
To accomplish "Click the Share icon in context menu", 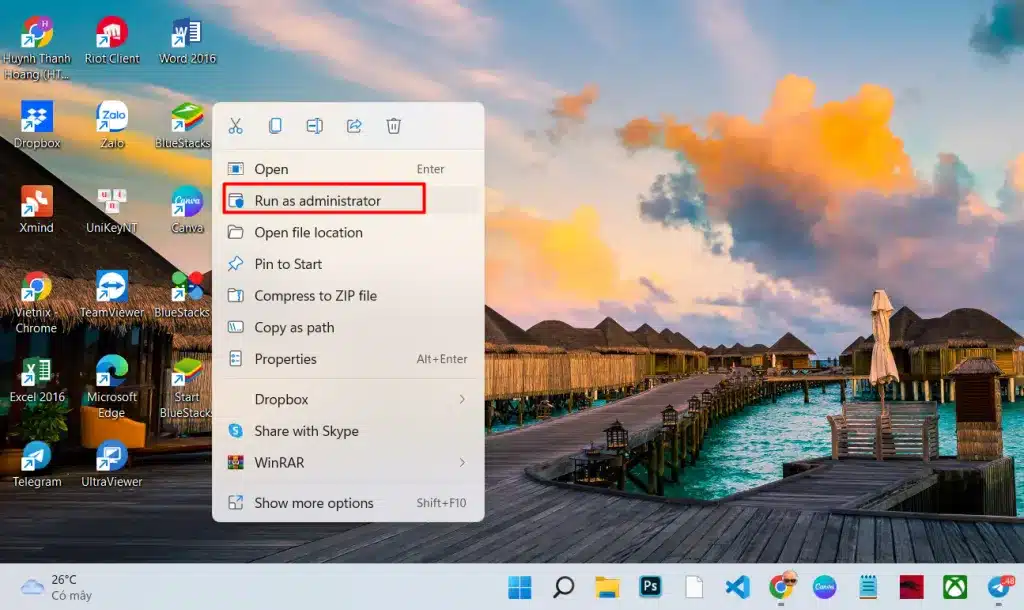I will click(x=354, y=126).
